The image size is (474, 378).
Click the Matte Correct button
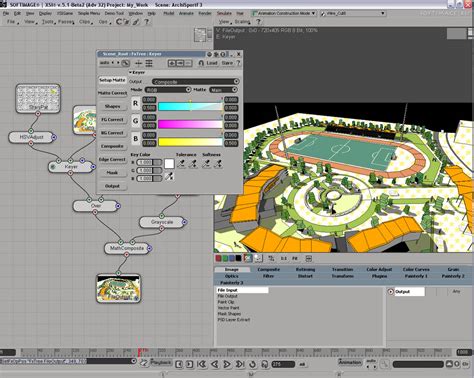[x=112, y=93]
